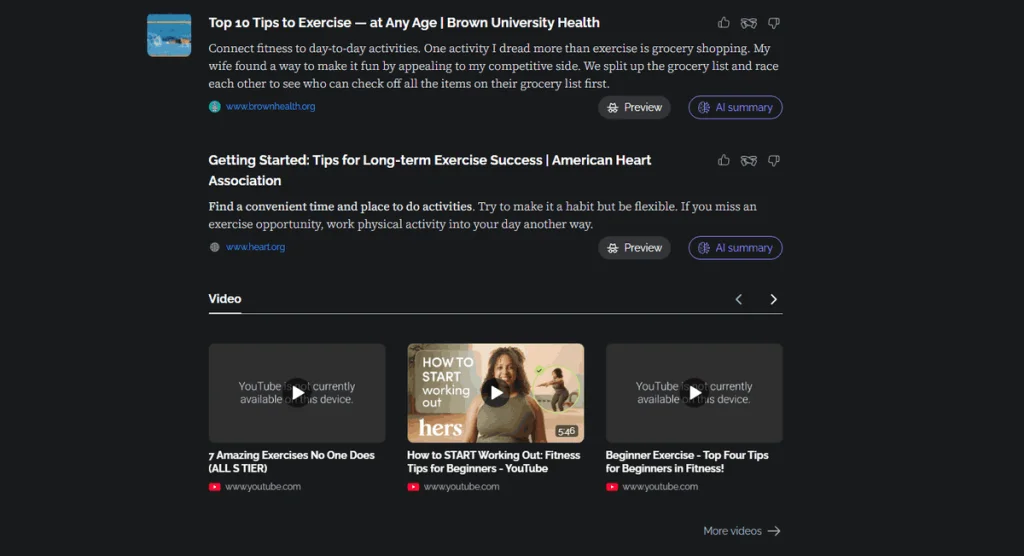The height and width of the screenshot is (556, 1024).
Task: Play the 7 Amazing Exercises video
Action: click(x=297, y=393)
